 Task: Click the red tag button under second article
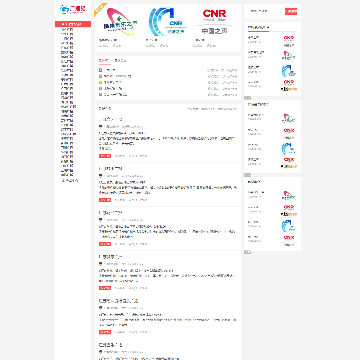[105, 200]
